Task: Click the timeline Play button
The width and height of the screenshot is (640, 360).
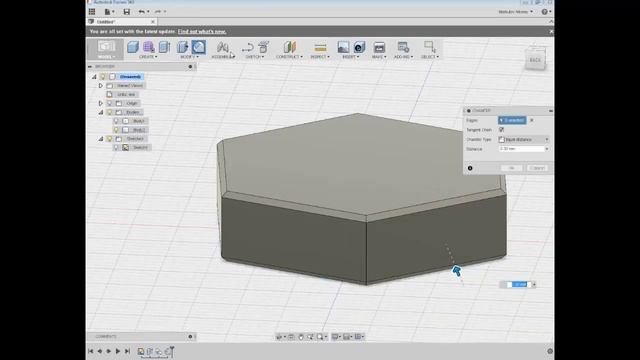Action: 118,351
